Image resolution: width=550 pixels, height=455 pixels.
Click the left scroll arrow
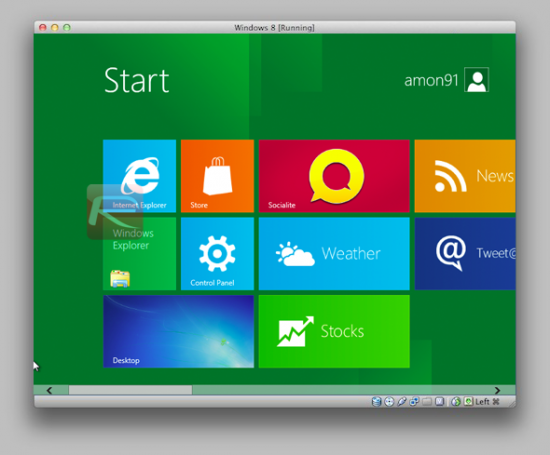(x=49, y=390)
